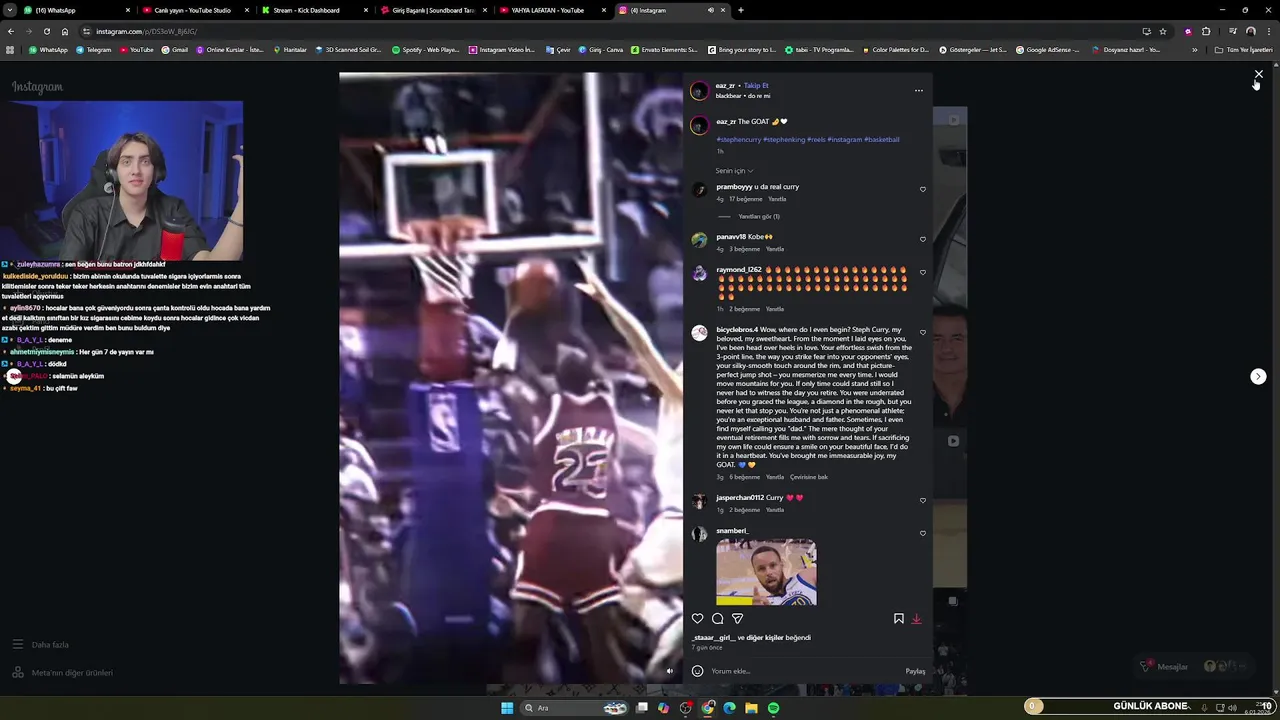
Task: Like the post with the heart icon
Action: pyautogui.click(x=697, y=618)
